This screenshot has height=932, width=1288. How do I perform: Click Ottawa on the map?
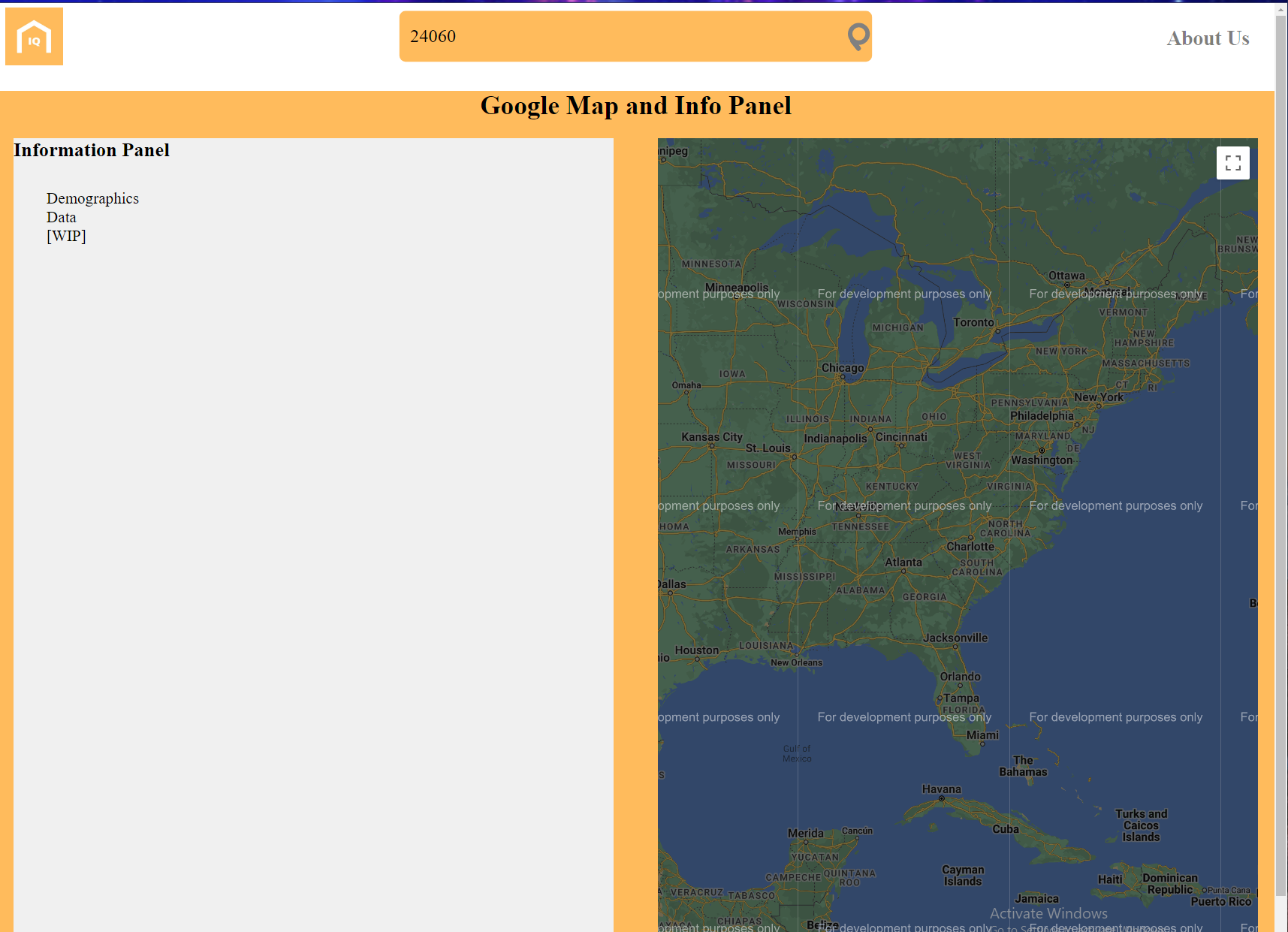point(1066,276)
